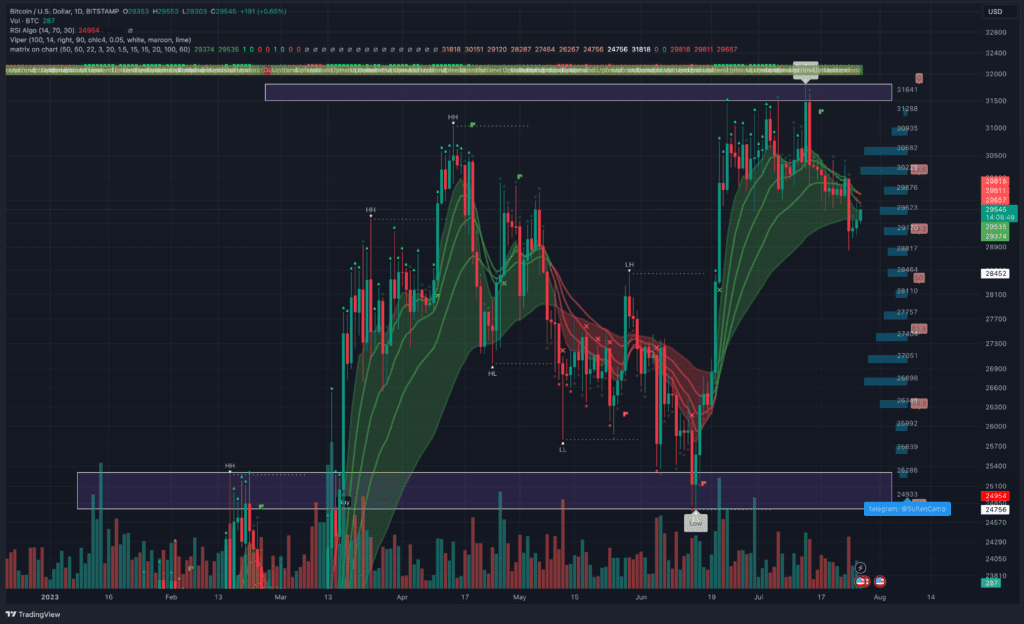
Task: Click the +191 (+0.65%) change value
Action: (264, 12)
